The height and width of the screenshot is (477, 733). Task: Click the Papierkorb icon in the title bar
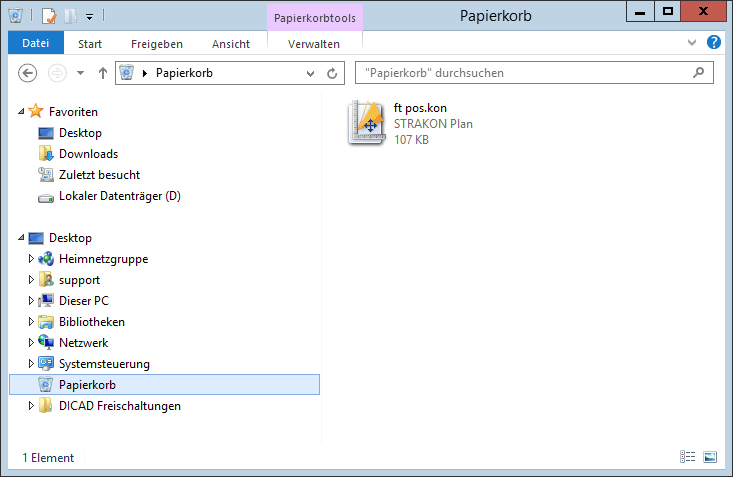pos(16,16)
